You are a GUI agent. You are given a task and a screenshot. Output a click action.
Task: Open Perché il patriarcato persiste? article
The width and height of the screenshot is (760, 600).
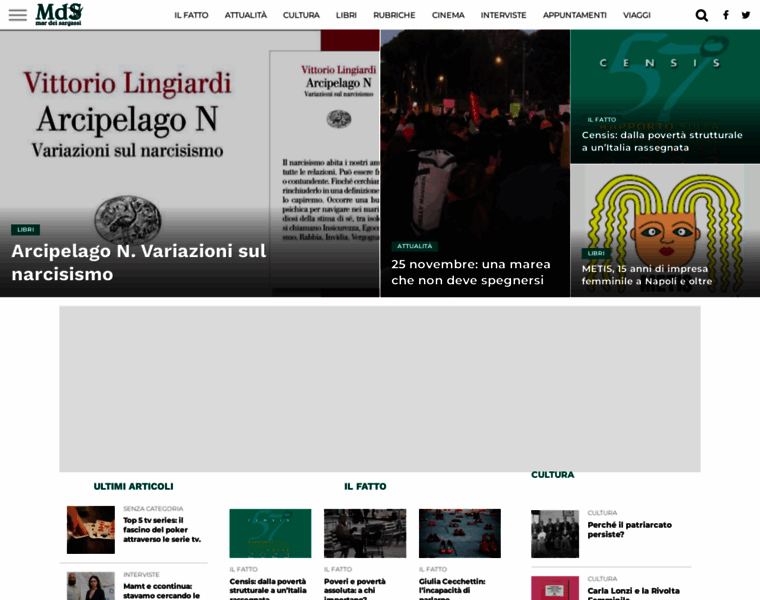630,530
